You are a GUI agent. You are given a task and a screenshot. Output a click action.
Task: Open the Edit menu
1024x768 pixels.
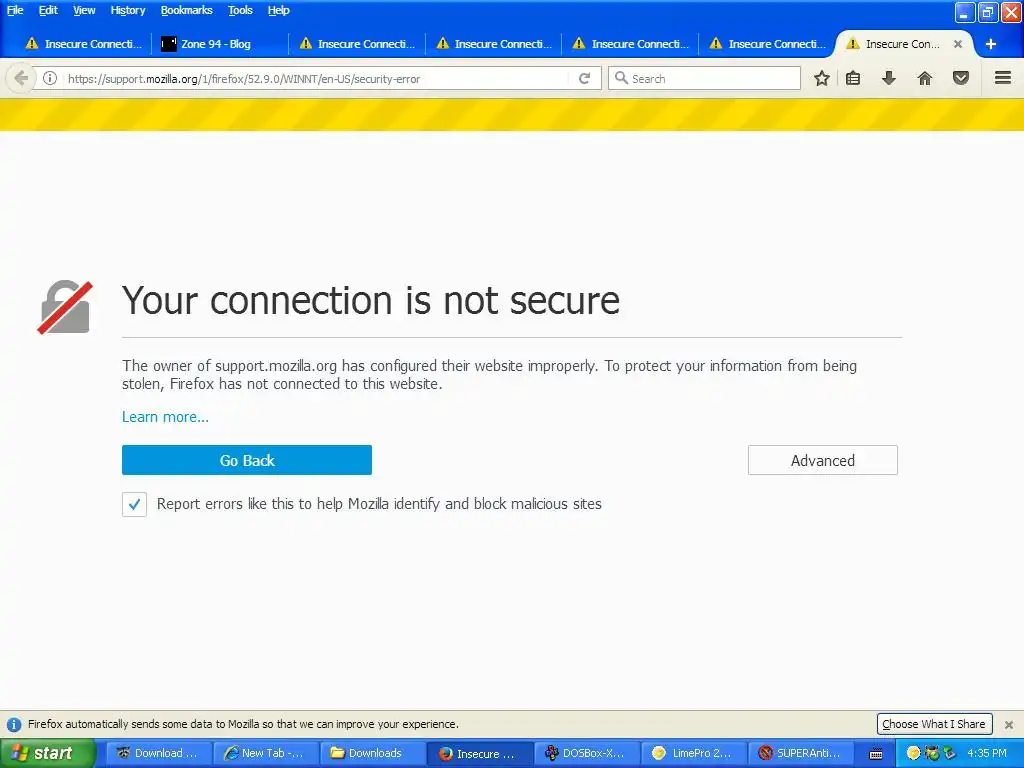click(48, 10)
